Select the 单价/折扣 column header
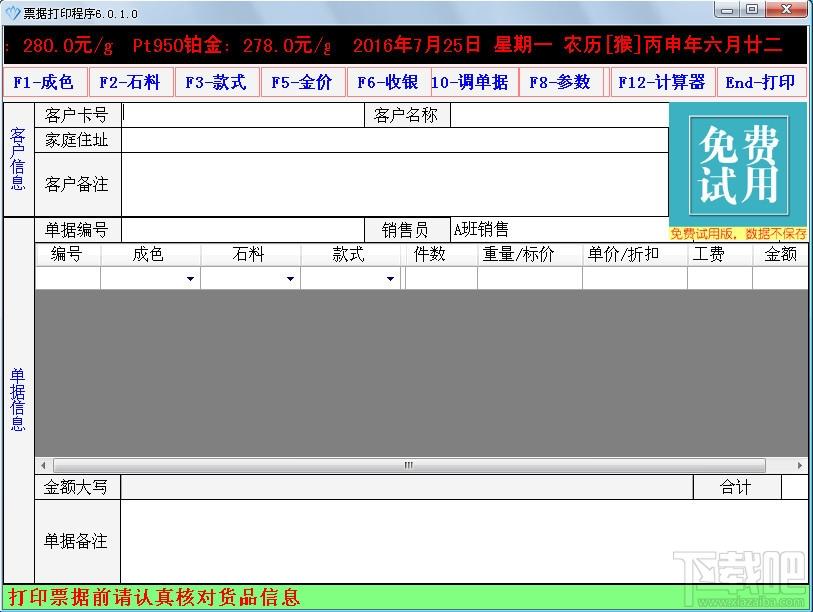 635,254
